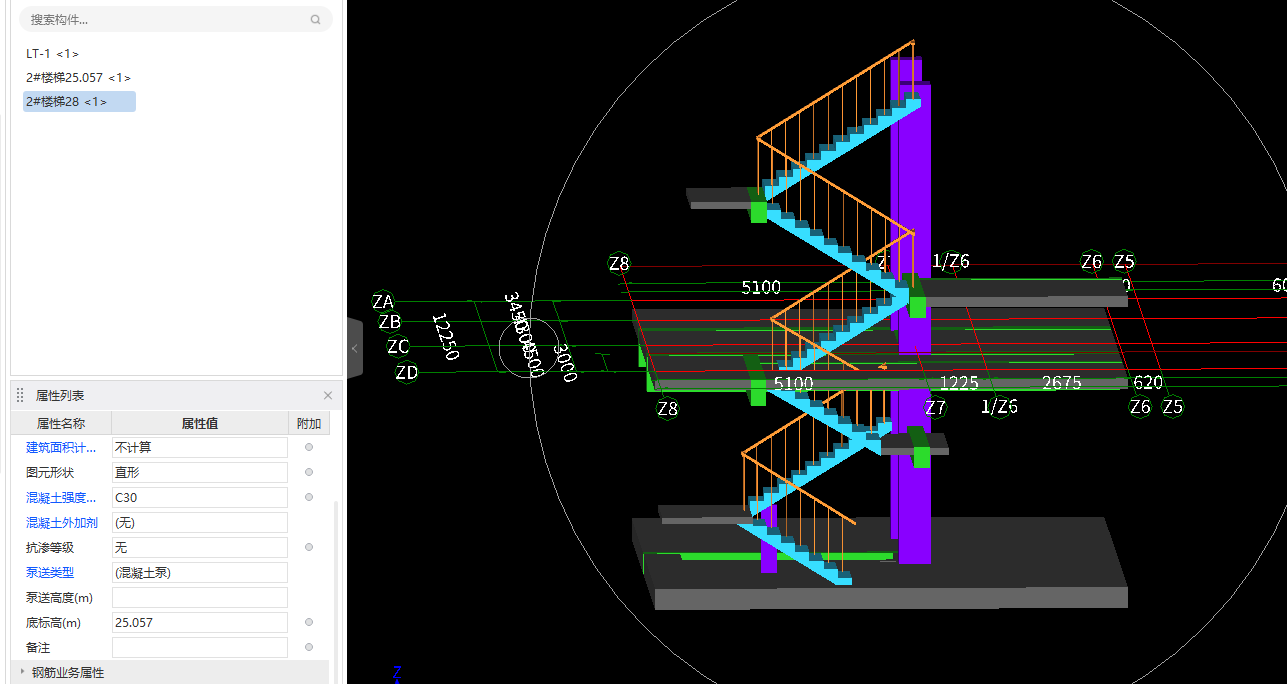Click dimension text 1225 in viewport

tap(959, 383)
